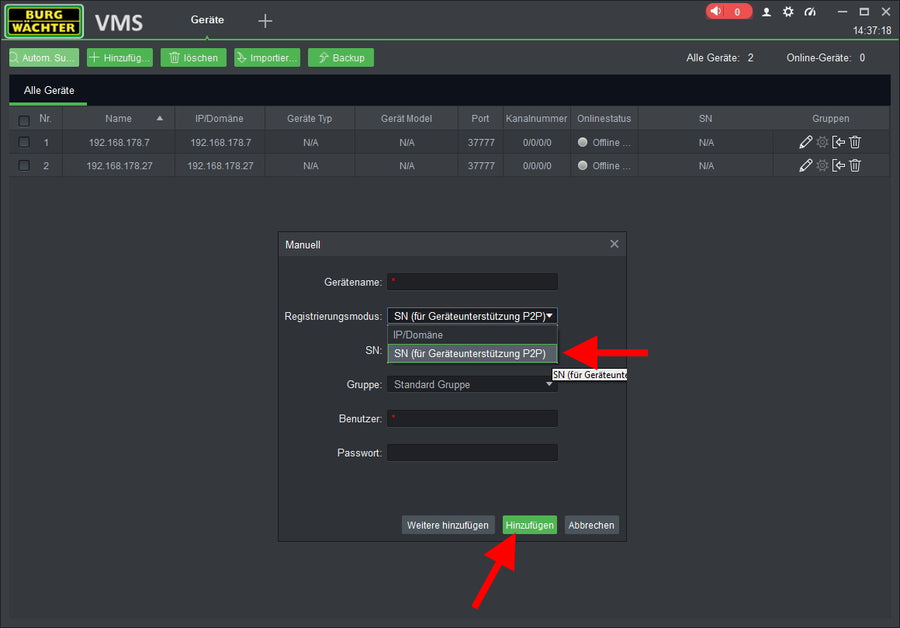Open the user account icon
The width and height of the screenshot is (900, 628).
click(x=767, y=12)
